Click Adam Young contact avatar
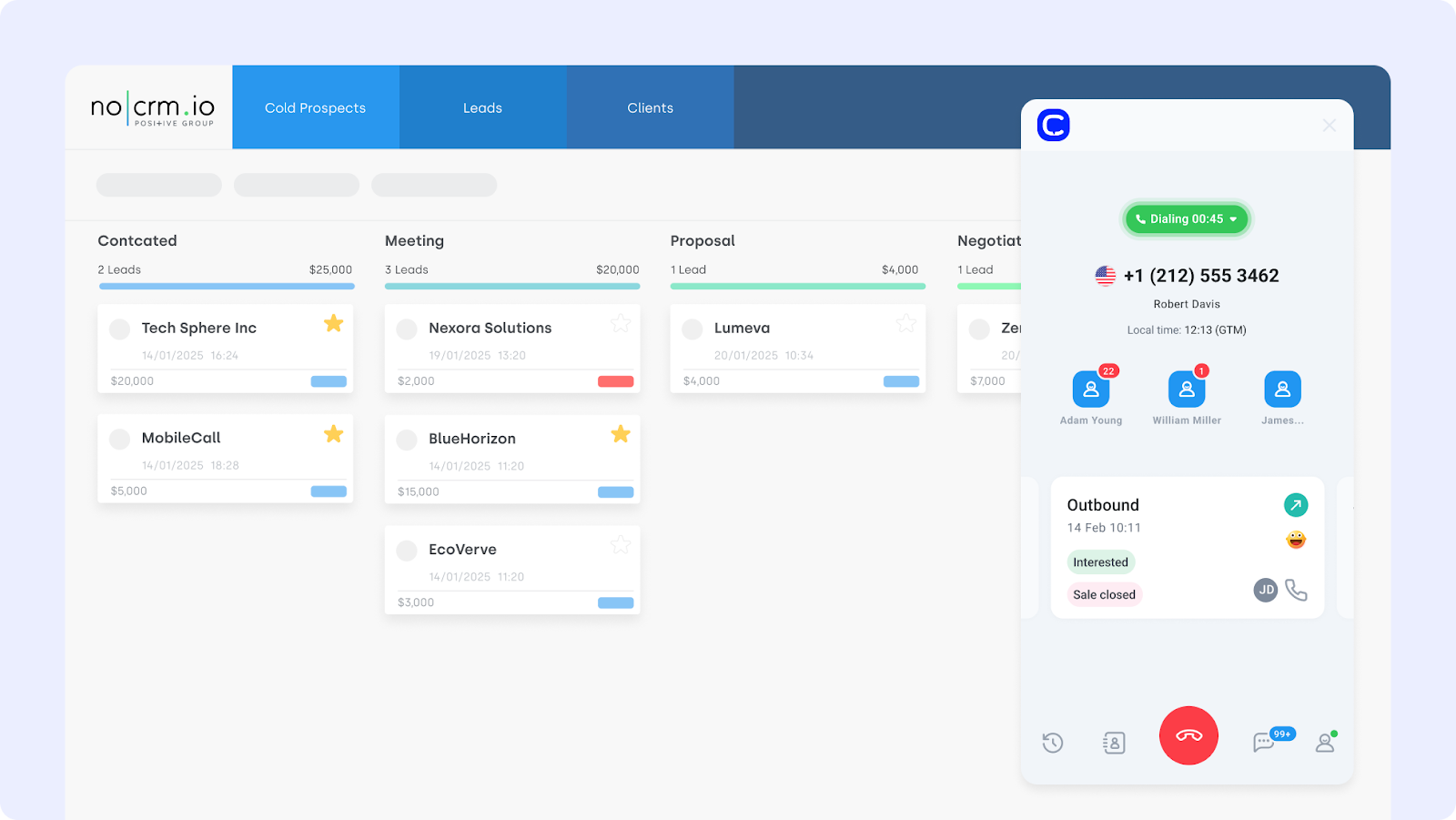The height and width of the screenshot is (820, 1456). (1090, 390)
